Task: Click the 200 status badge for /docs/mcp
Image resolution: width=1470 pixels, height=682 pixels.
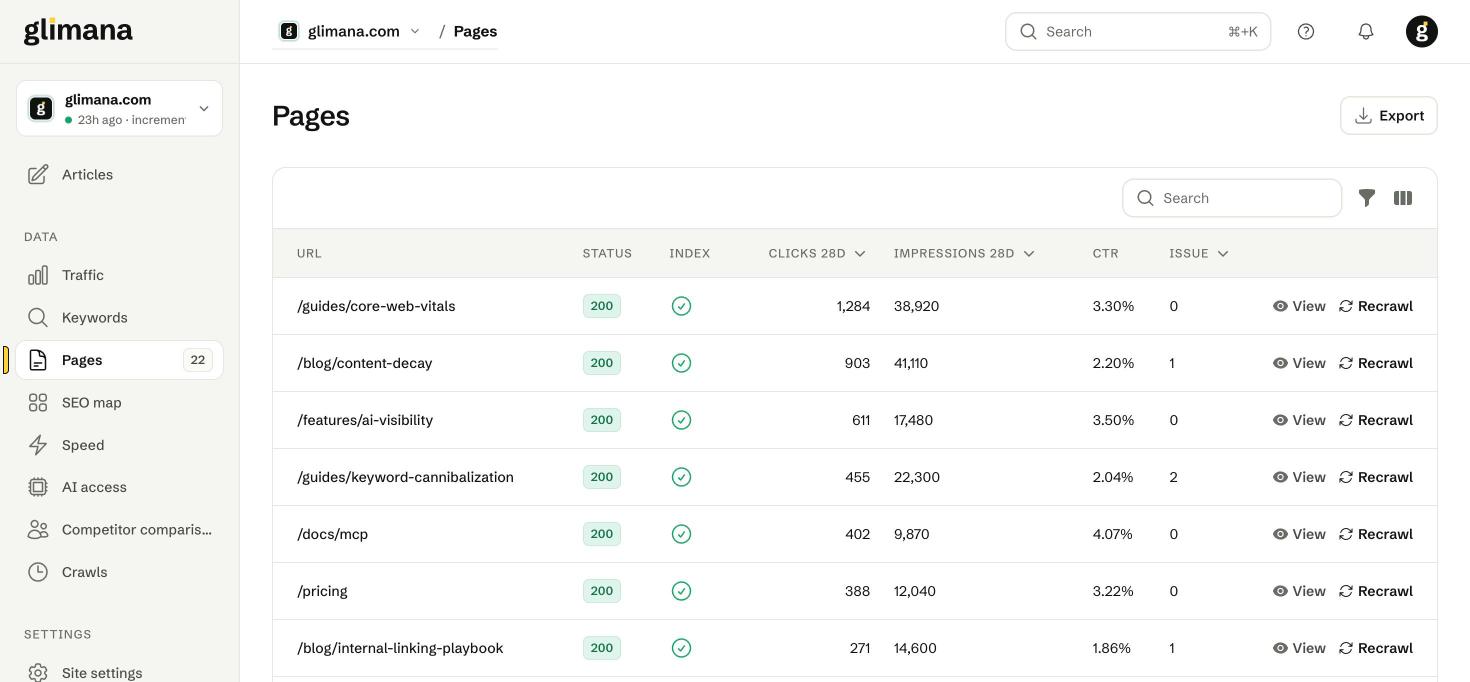Action: (x=602, y=534)
